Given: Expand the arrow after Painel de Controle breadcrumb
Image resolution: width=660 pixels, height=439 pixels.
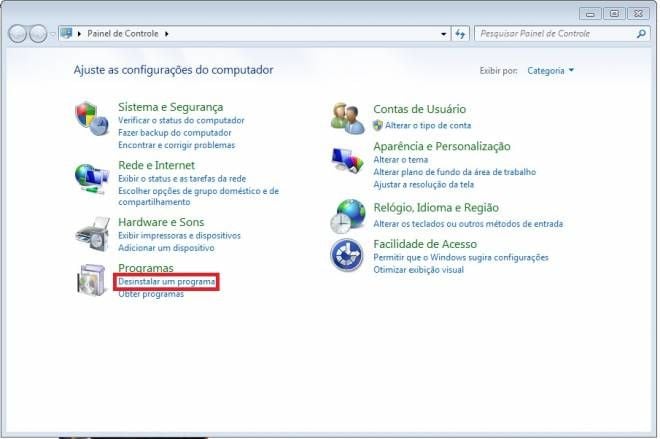Looking at the screenshot, I should pyautogui.click(x=167, y=34).
